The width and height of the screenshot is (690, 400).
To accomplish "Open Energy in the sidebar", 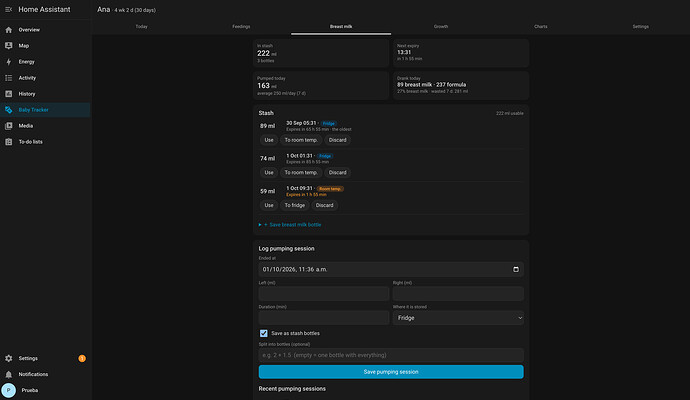I will tap(45, 62).
